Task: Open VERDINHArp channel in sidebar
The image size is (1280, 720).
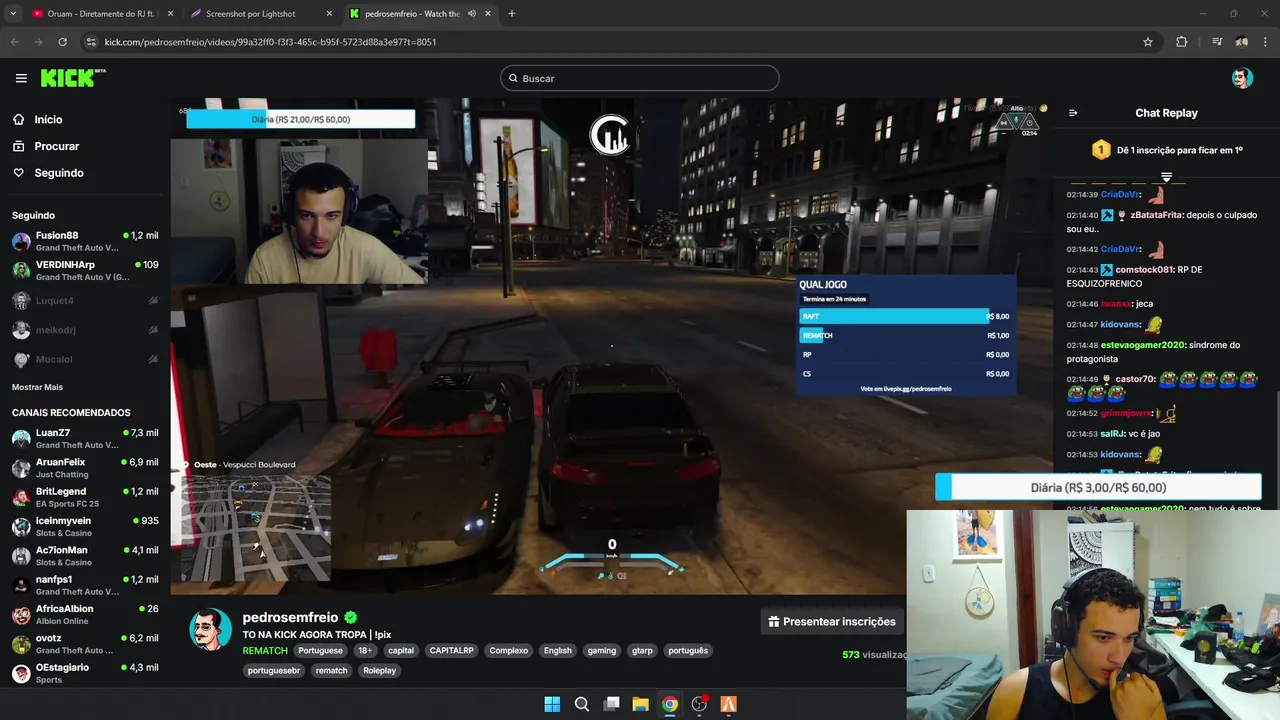Action: coord(85,270)
